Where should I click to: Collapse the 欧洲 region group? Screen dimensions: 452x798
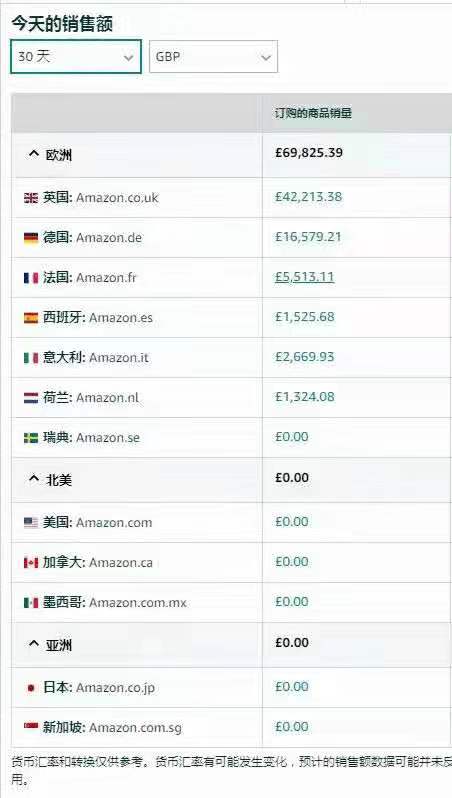tap(34, 155)
